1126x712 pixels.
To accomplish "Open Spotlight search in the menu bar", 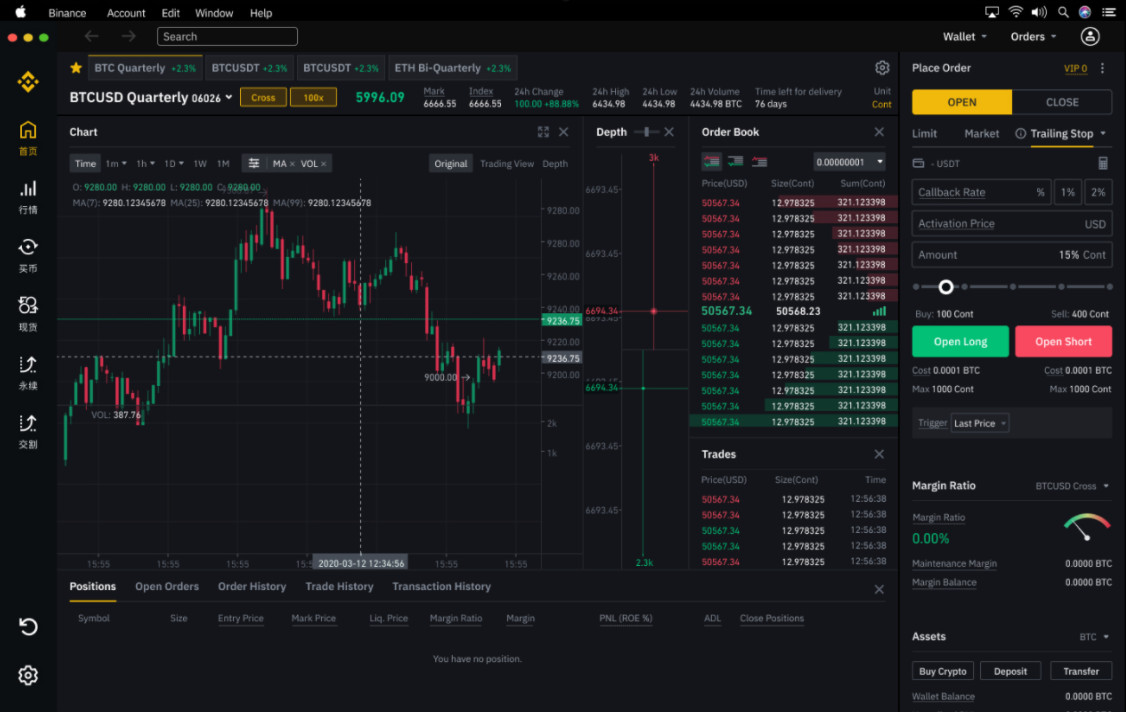I will (x=1064, y=12).
